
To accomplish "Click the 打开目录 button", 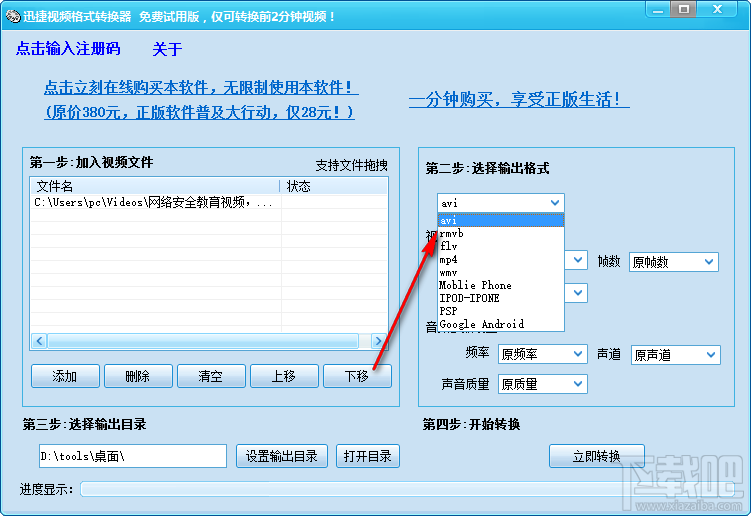I will pos(368,456).
